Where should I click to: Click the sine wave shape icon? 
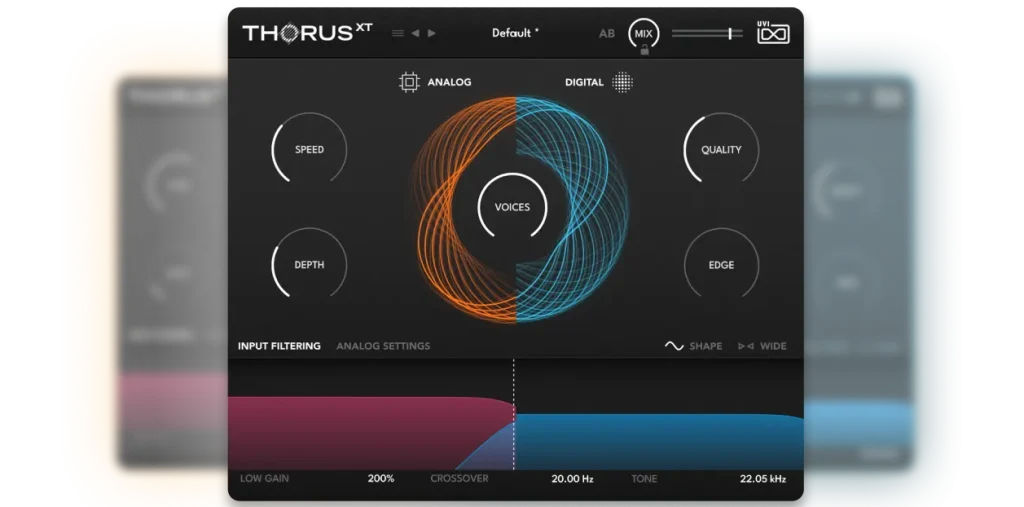[674, 346]
